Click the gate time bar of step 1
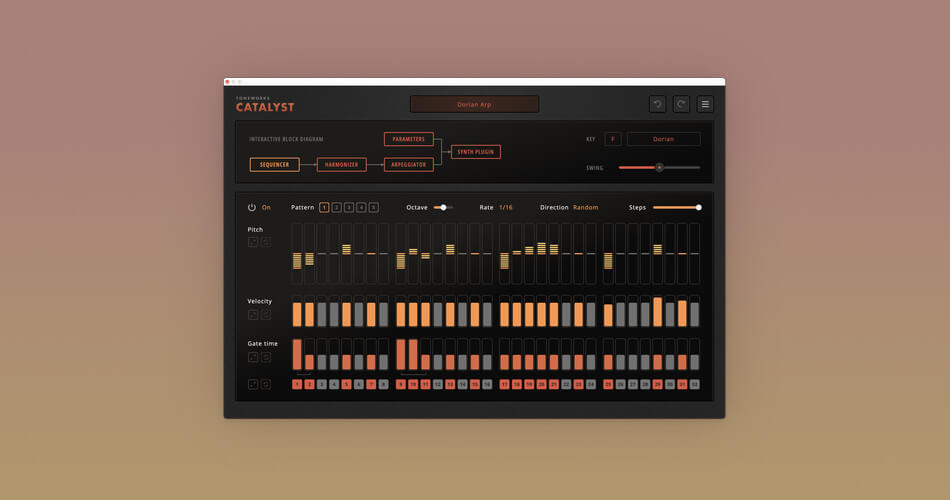Image resolution: width=950 pixels, height=500 pixels. [297, 355]
